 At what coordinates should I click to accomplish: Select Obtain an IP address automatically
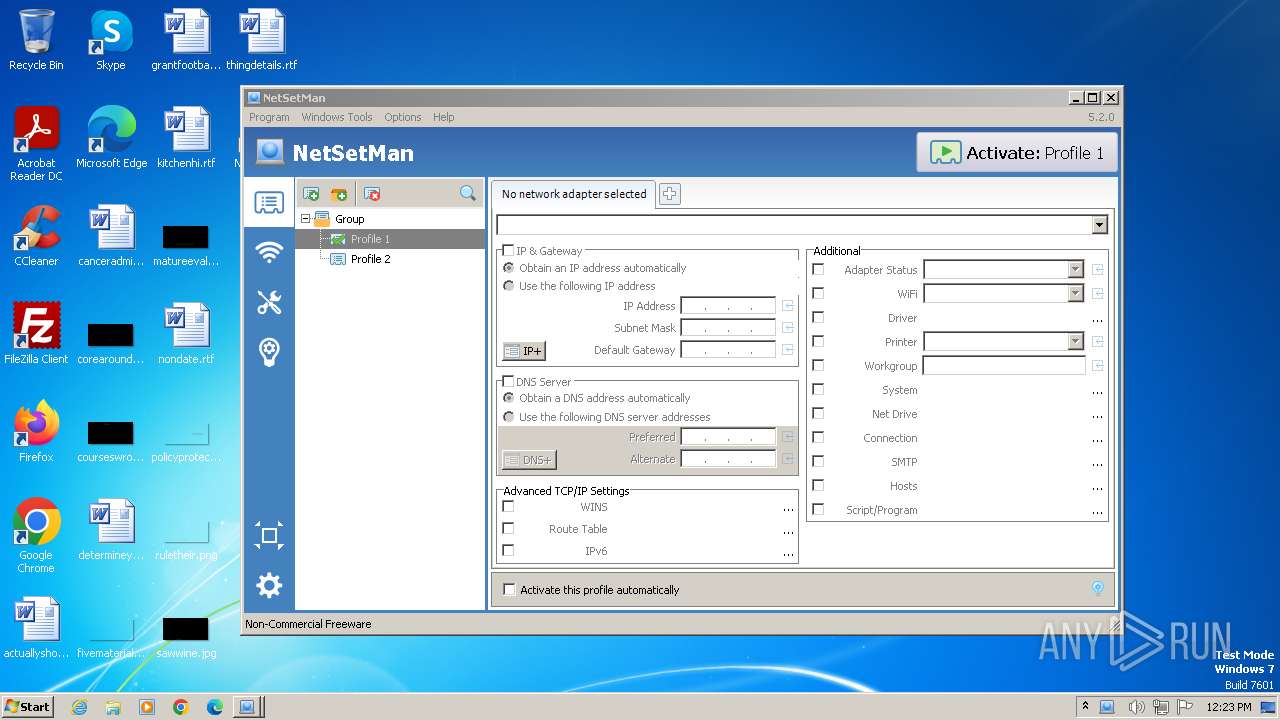(508, 268)
